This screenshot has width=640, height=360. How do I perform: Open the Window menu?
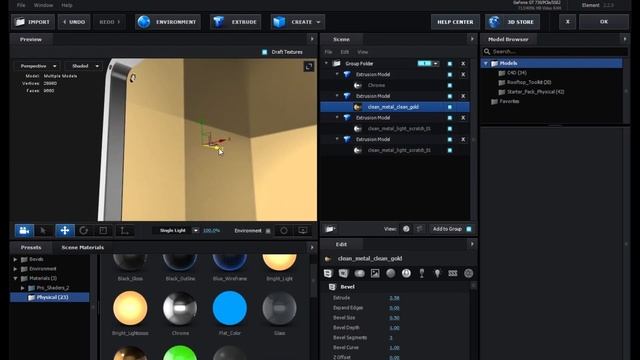tap(44, 5)
